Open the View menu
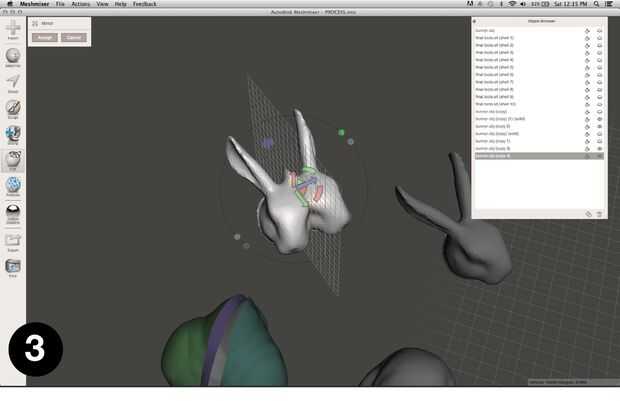Viewport: 620px width, 401px height. [102, 4]
